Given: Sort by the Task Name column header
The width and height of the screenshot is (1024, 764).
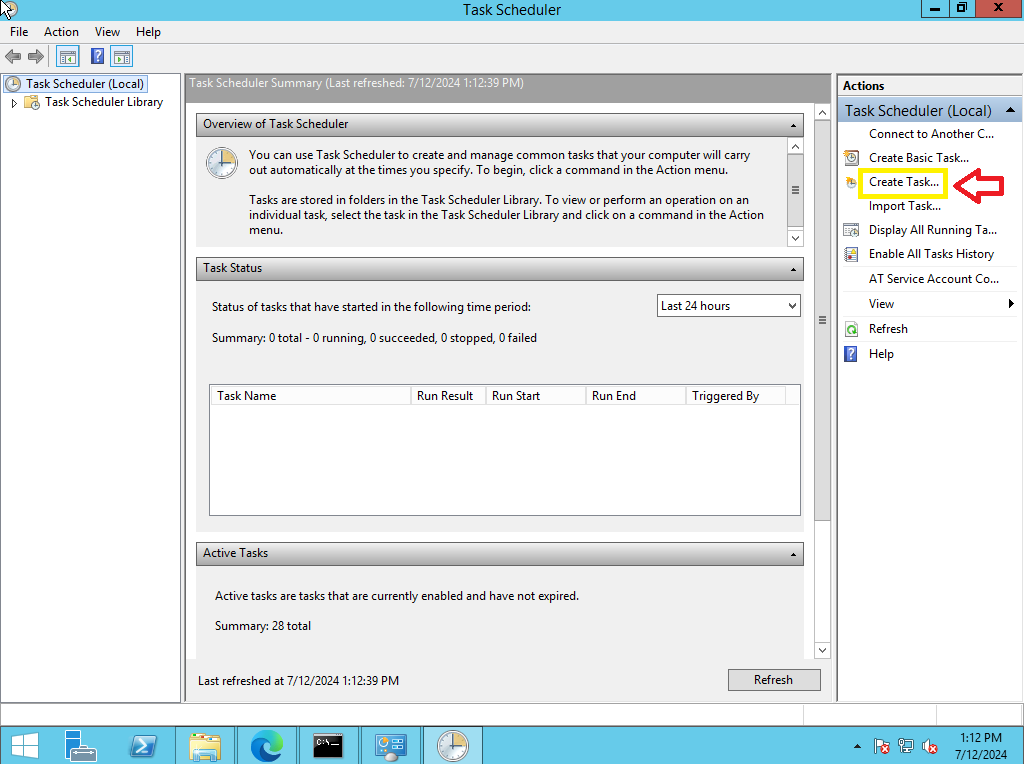Looking at the screenshot, I should point(310,396).
